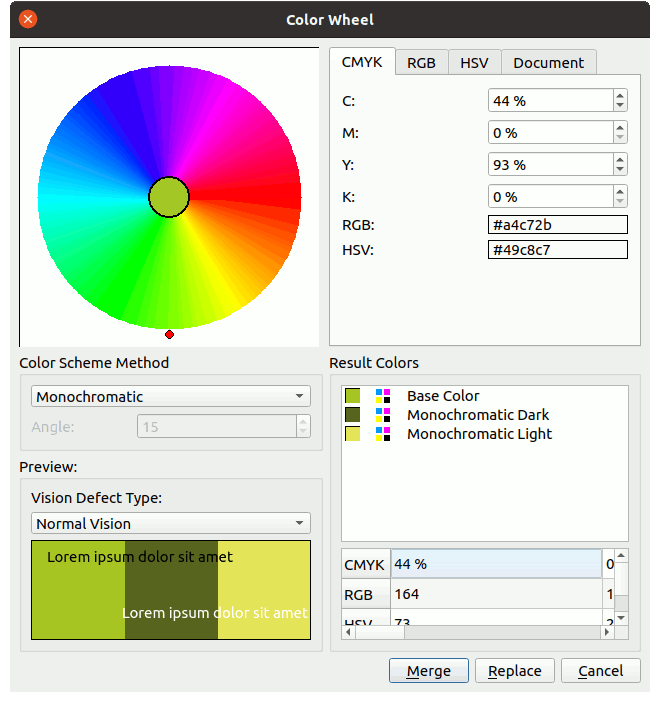Close the Color Wheel dialog window

coord(28,19)
